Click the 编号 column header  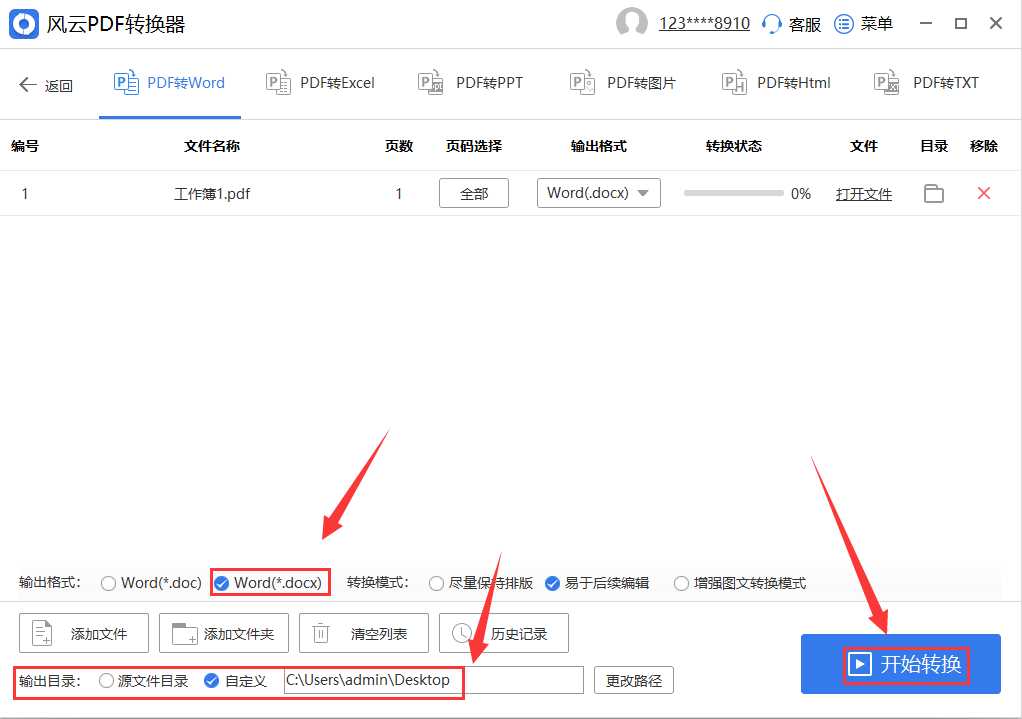click(25, 146)
